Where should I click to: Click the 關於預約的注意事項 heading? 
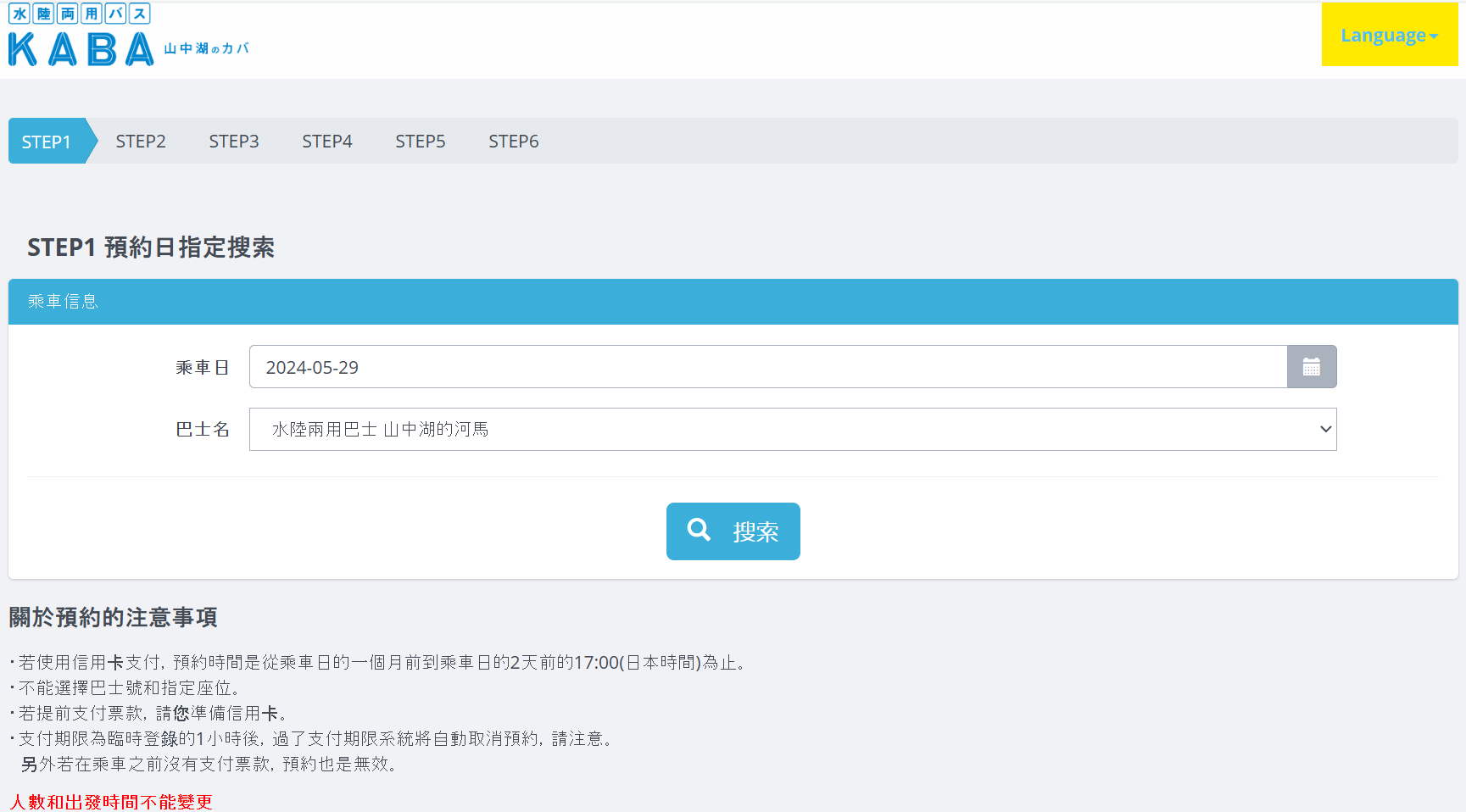tap(113, 617)
